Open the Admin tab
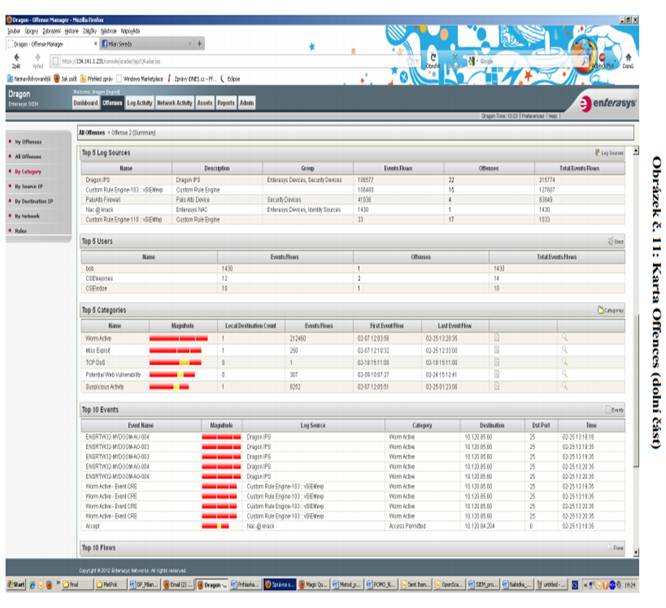This screenshot has height=608, width=666. click(247, 103)
